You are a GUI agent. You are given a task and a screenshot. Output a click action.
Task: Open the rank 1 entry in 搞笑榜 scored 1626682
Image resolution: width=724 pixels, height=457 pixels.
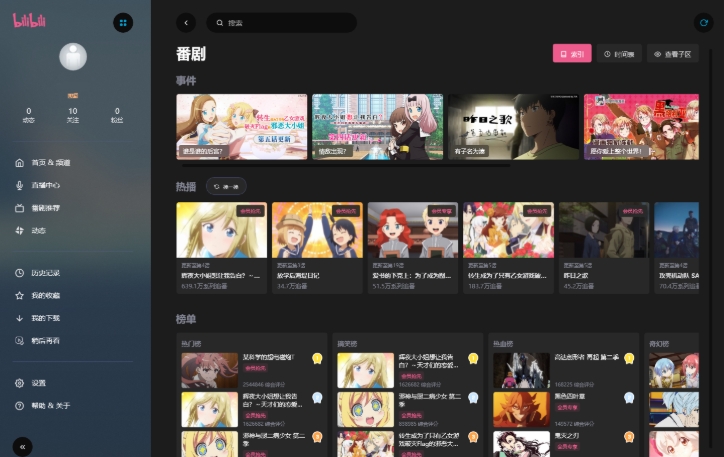point(408,370)
